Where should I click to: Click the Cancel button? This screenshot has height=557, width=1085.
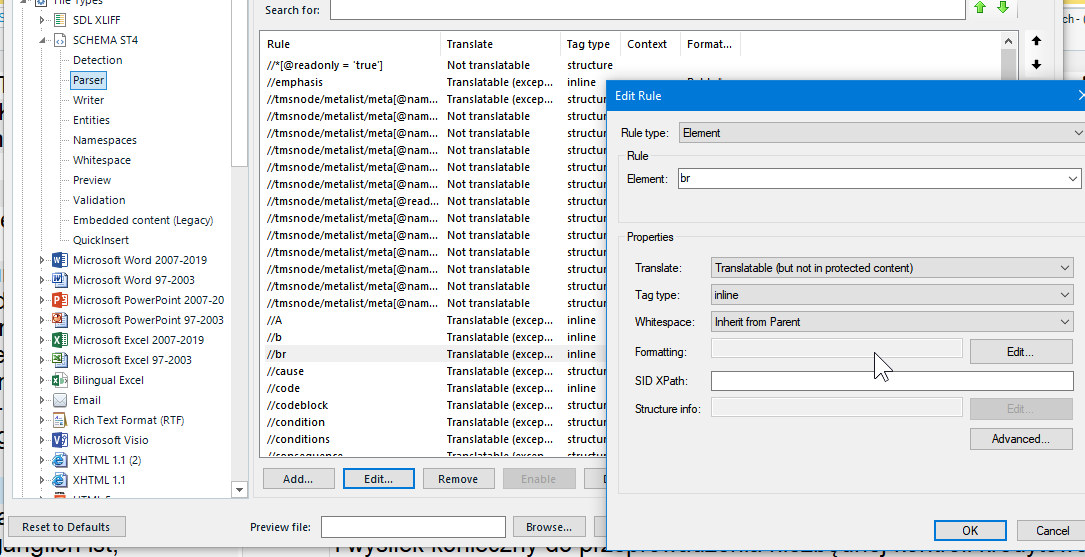1052,531
